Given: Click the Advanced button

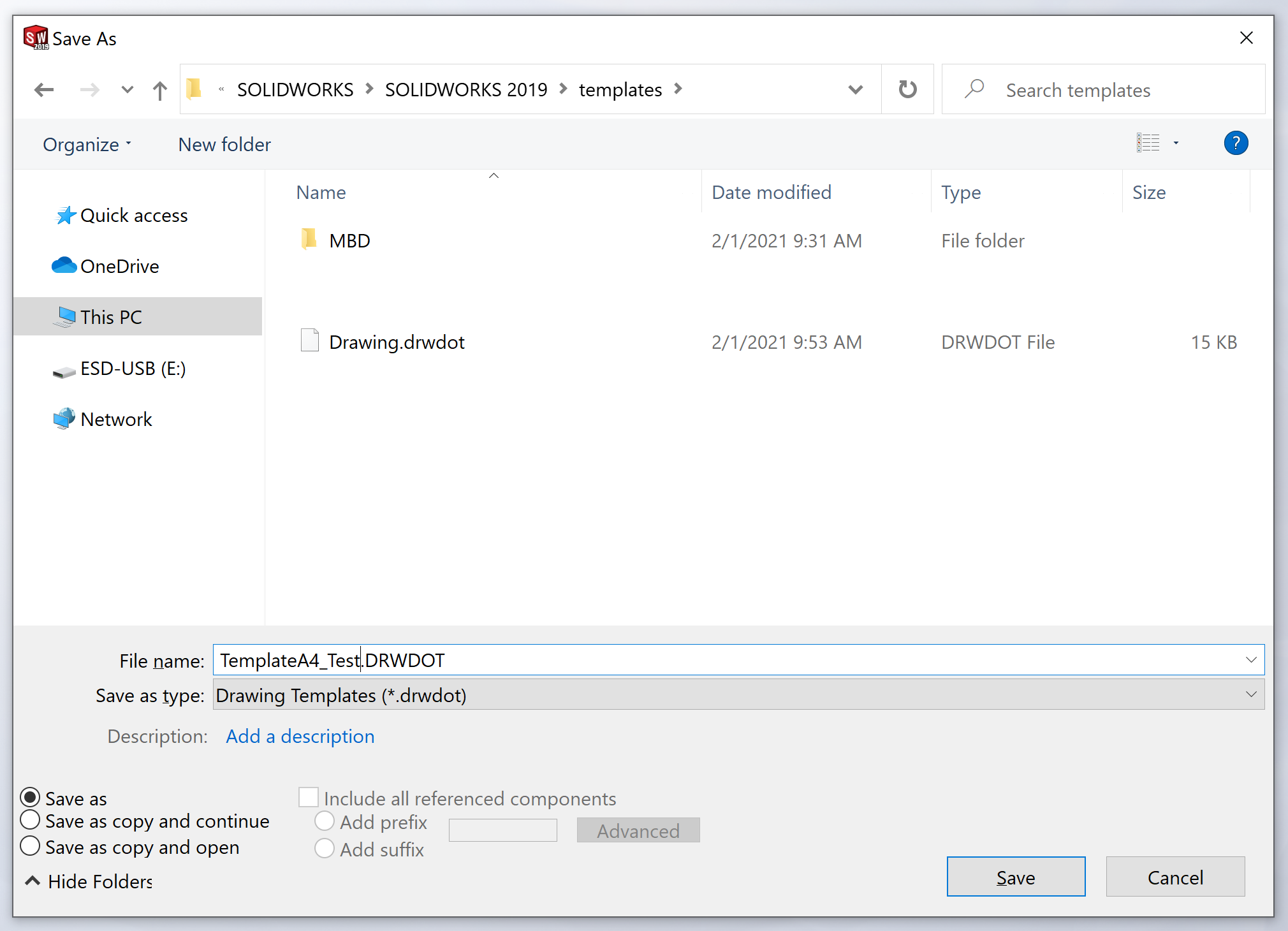Looking at the screenshot, I should (x=638, y=830).
